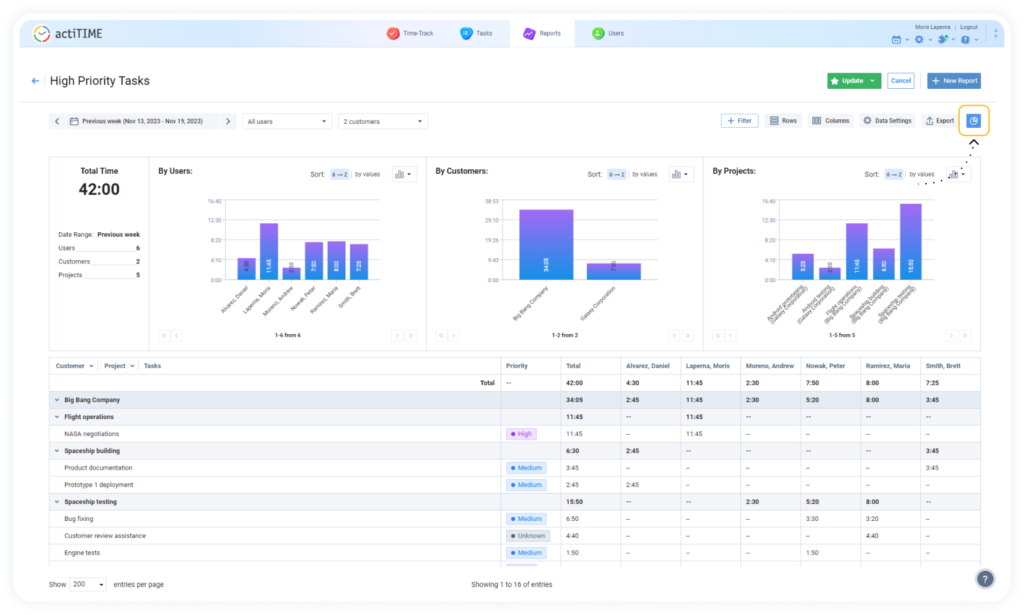Screen dimensions: 1024x615
Task: Toggle A-Z sorting in By Users section
Action: point(339,173)
